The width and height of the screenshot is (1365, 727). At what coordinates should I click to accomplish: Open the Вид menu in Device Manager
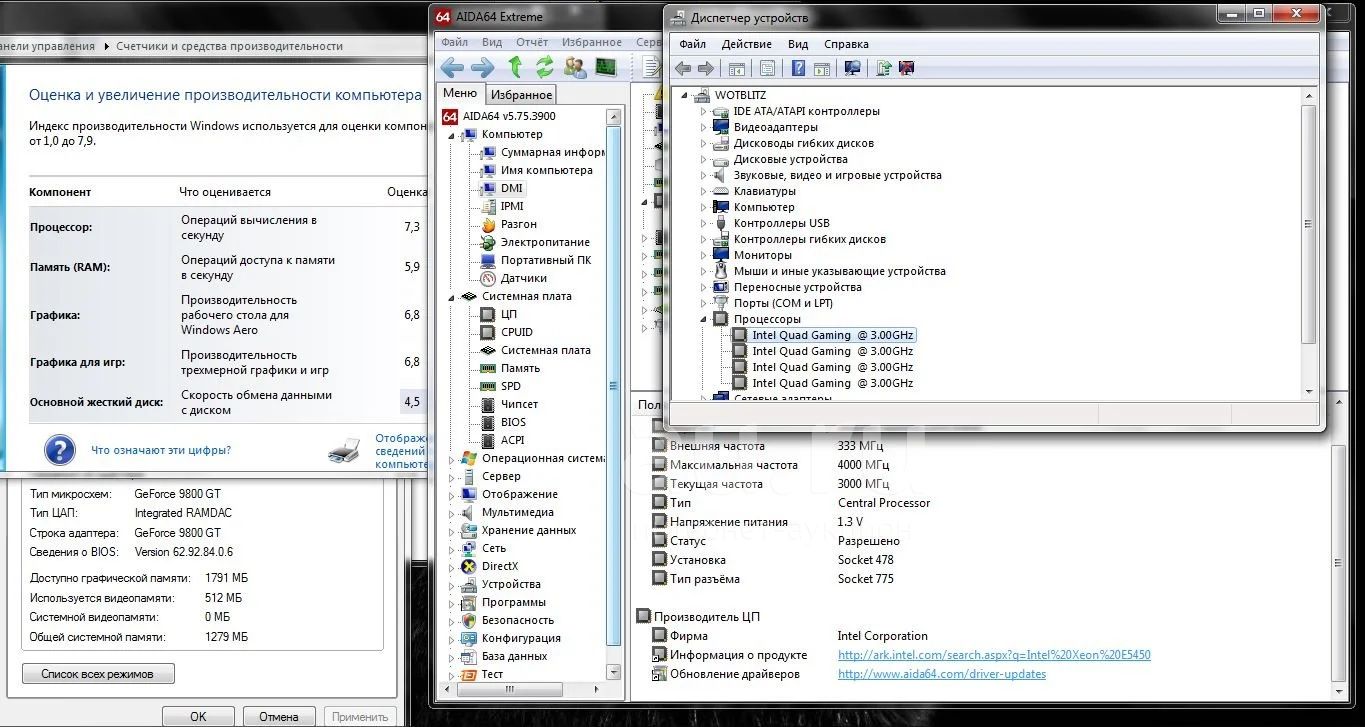pyautogui.click(x=798, y=44)
